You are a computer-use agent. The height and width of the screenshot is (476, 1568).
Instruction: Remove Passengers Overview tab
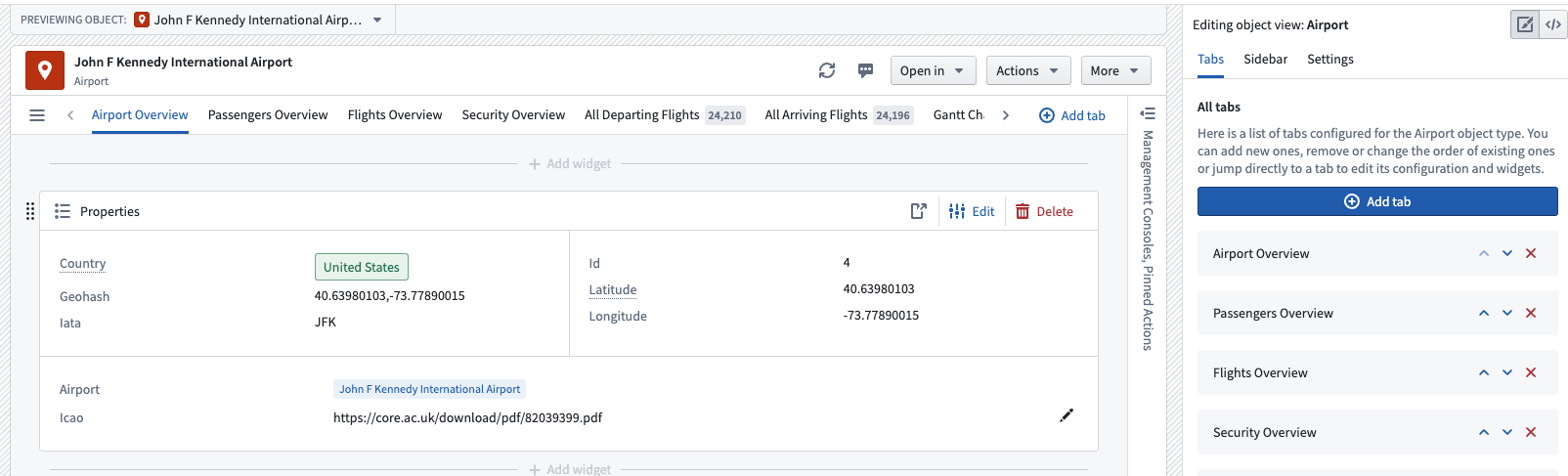(1531, 313)
